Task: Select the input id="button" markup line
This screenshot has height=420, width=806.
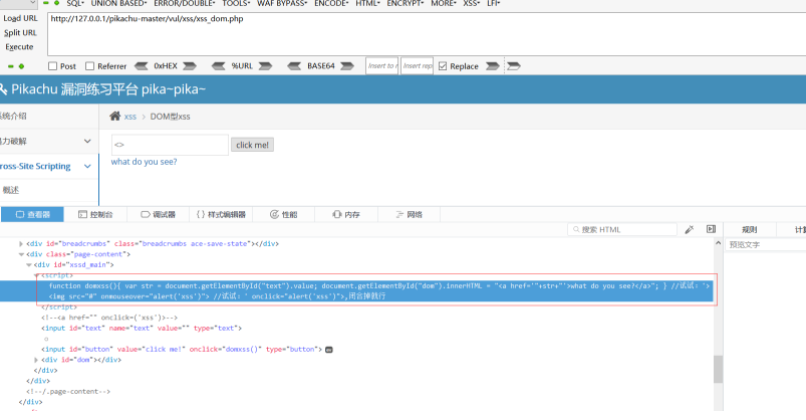Action: pos(181,350)
